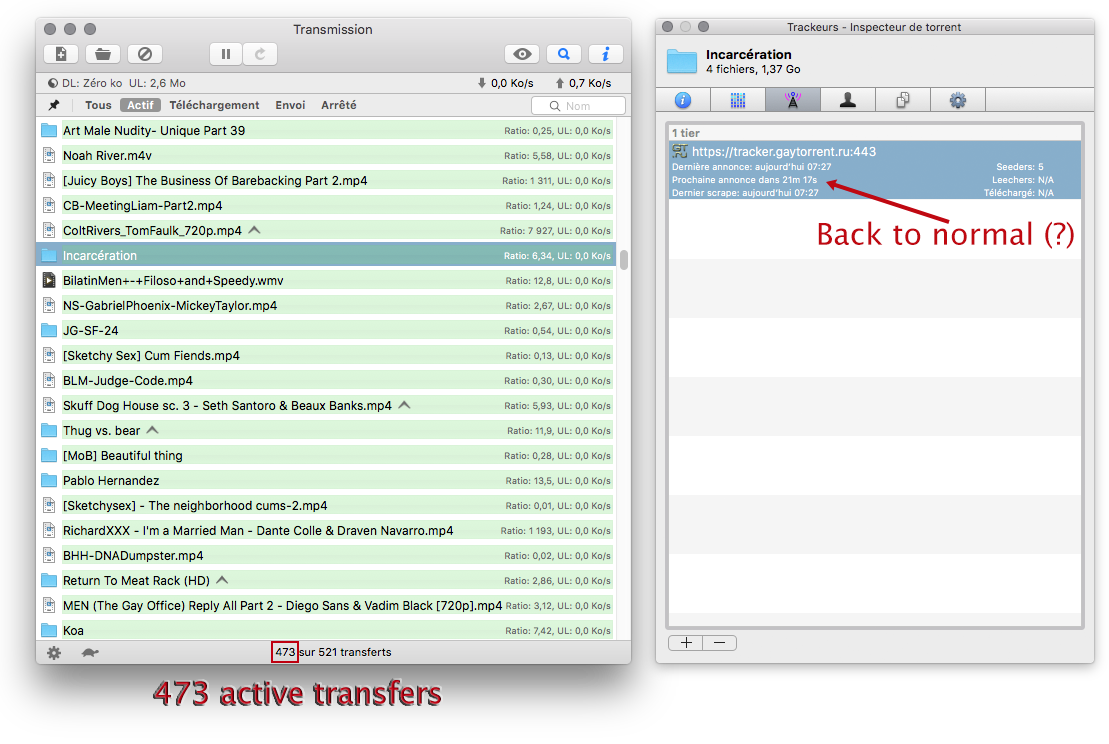Remove the tracker with the minus button
Viewport: 1109px width, 744px height.
point(720,643)
